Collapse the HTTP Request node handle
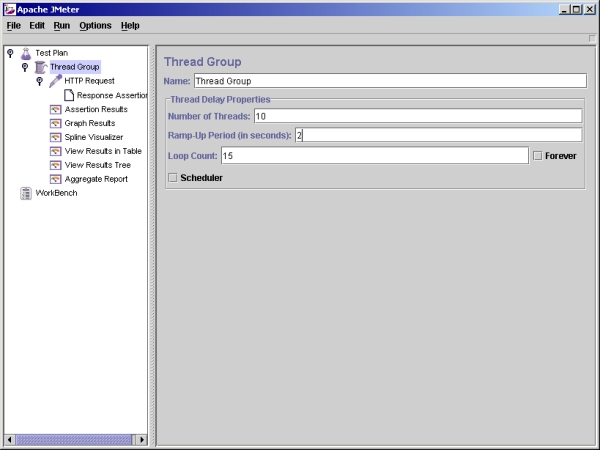600x450 pixels. (x=39, y=81)
